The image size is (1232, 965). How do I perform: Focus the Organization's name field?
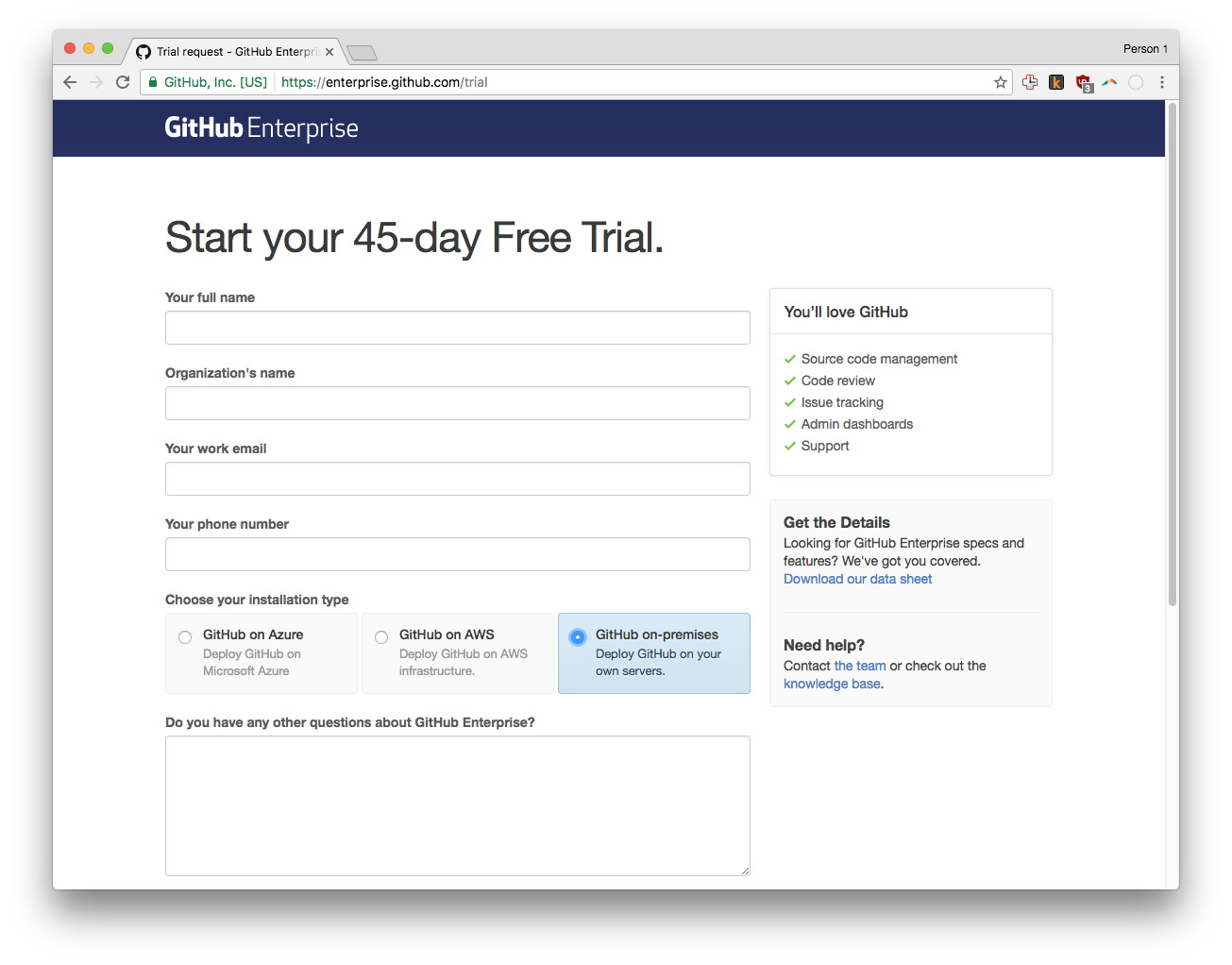(458, 403)
